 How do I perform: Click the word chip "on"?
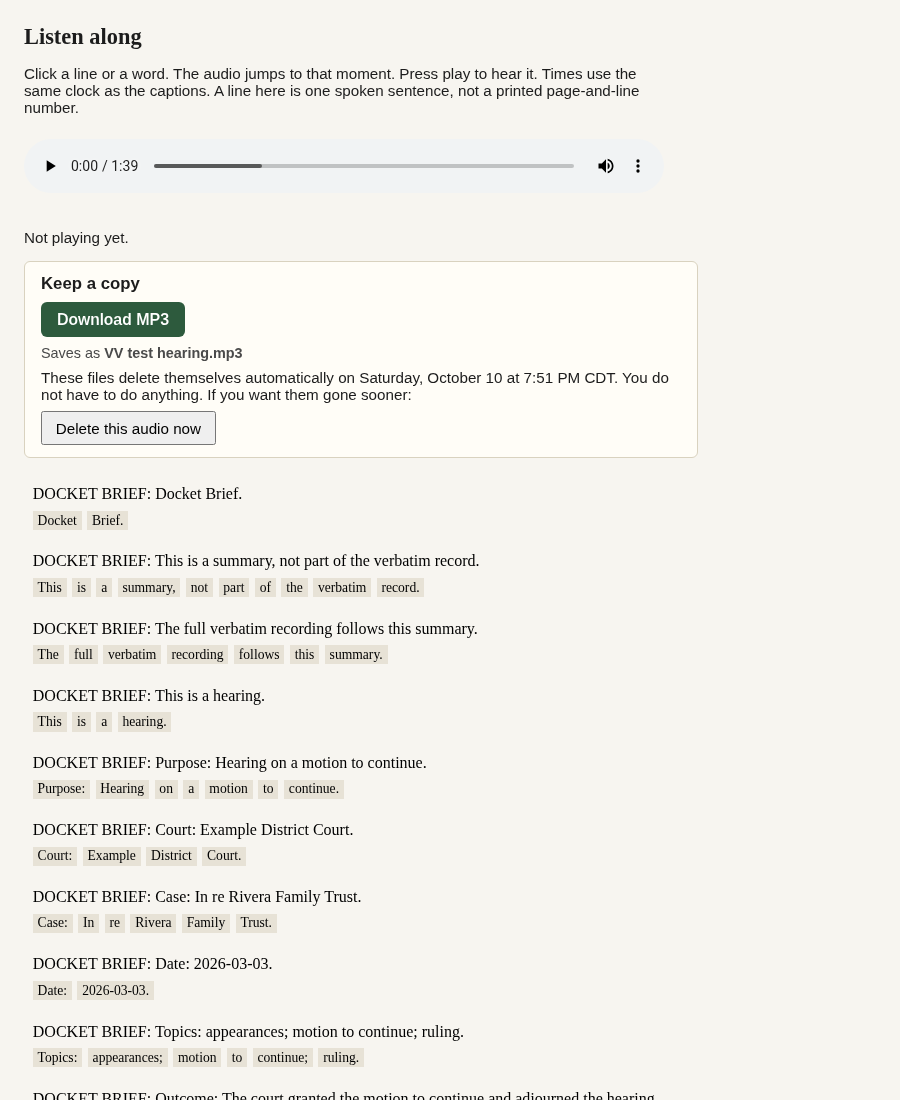coord(166,789)
